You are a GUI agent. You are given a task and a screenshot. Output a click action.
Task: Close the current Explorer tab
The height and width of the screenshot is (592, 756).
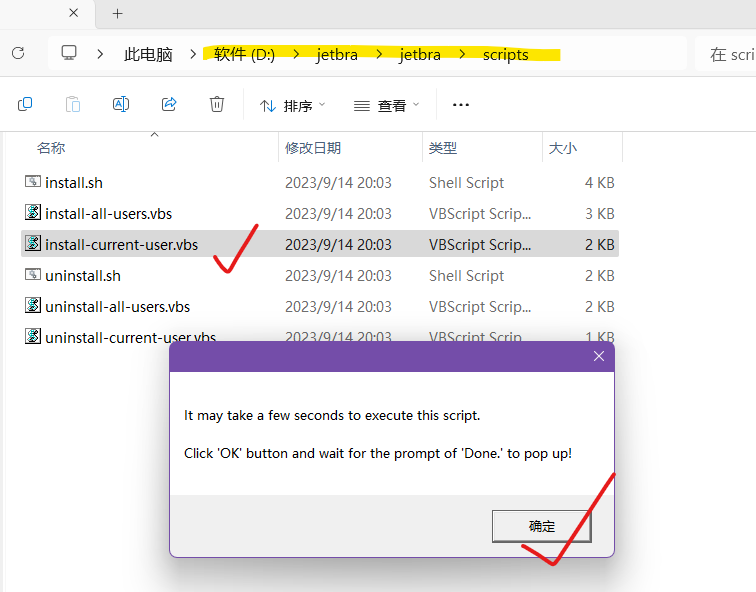point(74,13)
